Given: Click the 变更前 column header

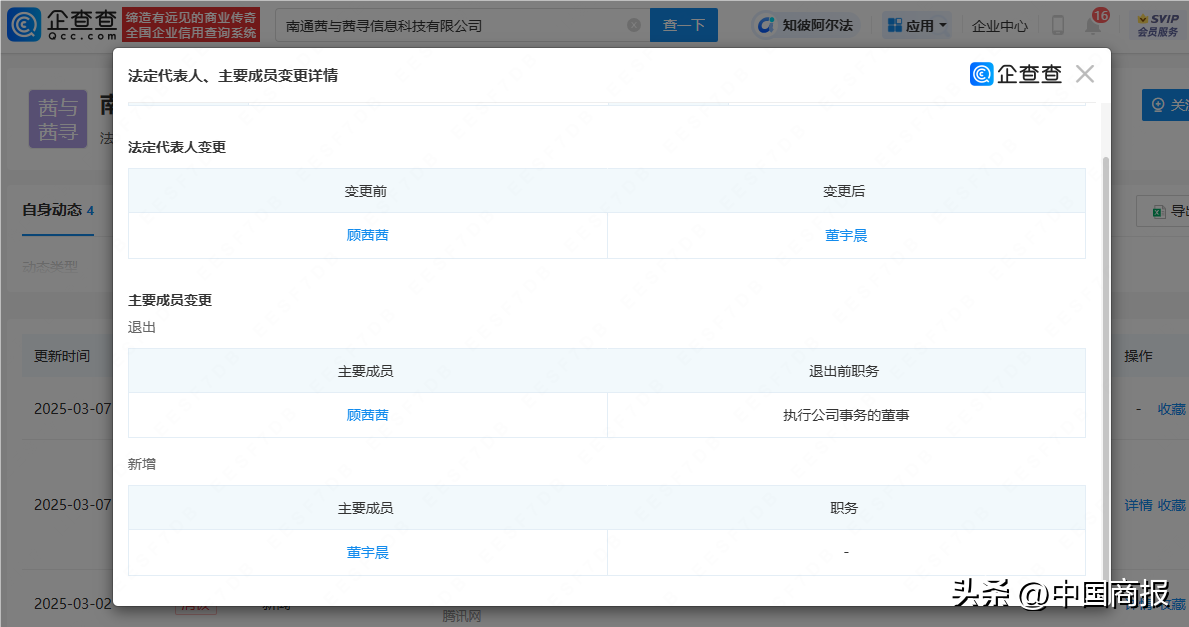Looking at the screenshot, I should (365, 191).
